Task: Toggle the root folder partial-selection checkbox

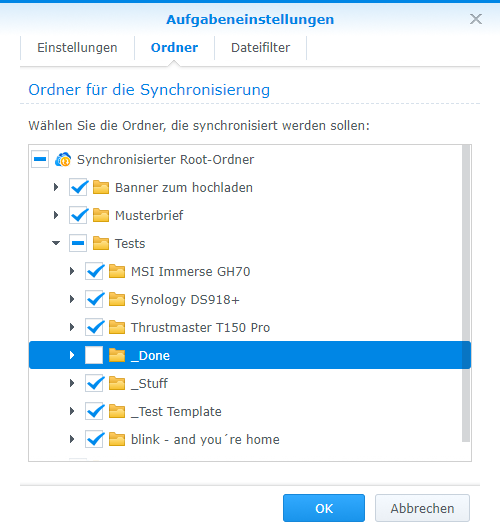Action: tap(40, 159)
